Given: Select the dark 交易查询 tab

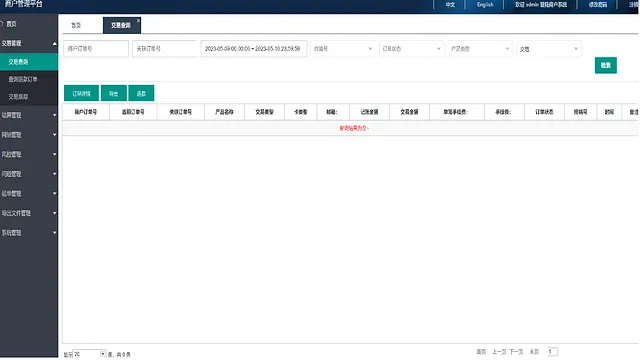Looking at the screenshot, I should 122,25.
